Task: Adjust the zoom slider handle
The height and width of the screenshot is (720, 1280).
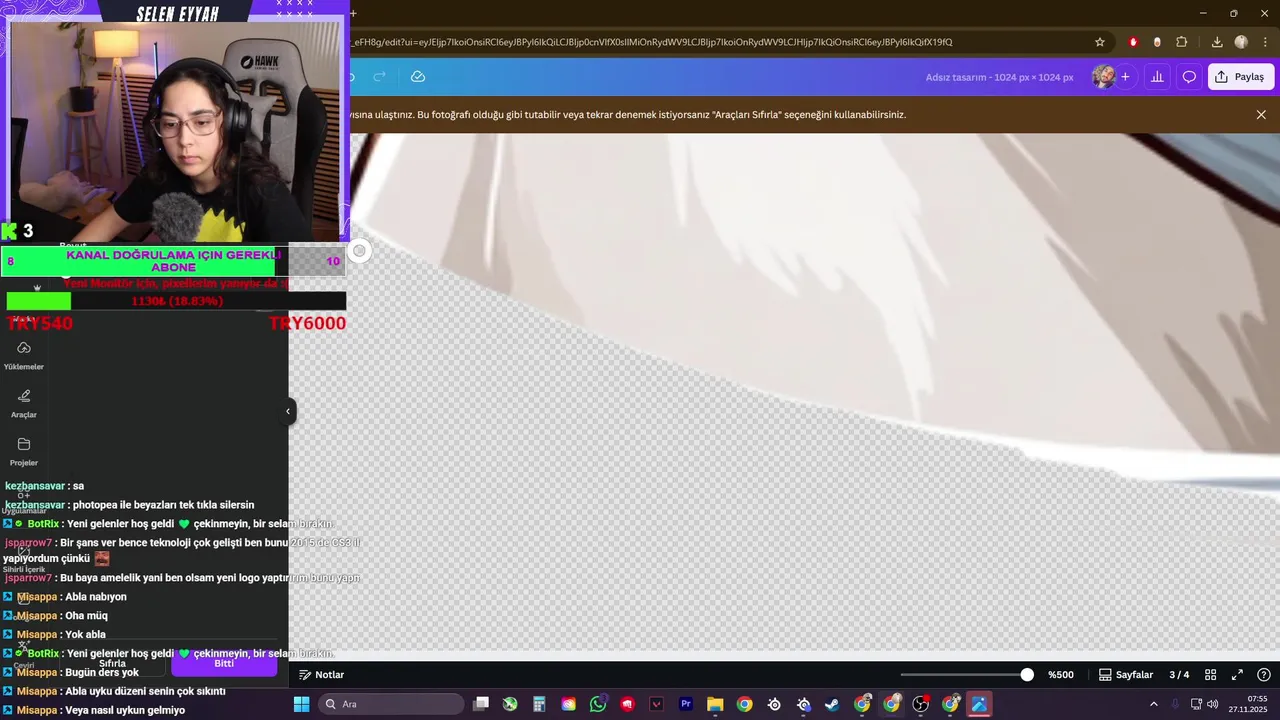Action: tap(1027, 675)
